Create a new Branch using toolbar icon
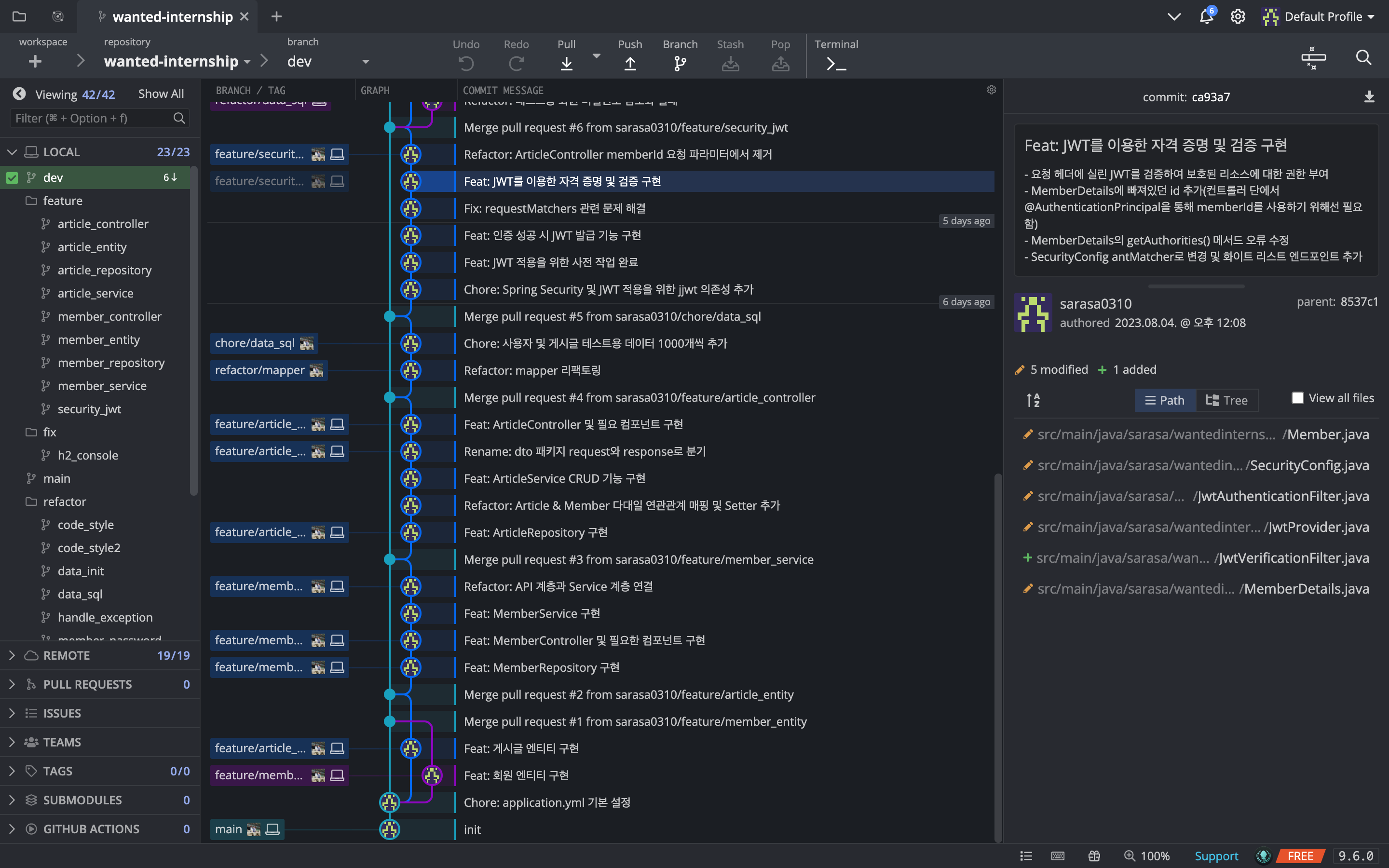Viewport: 1389px width, 868px height. click(680, 63)
